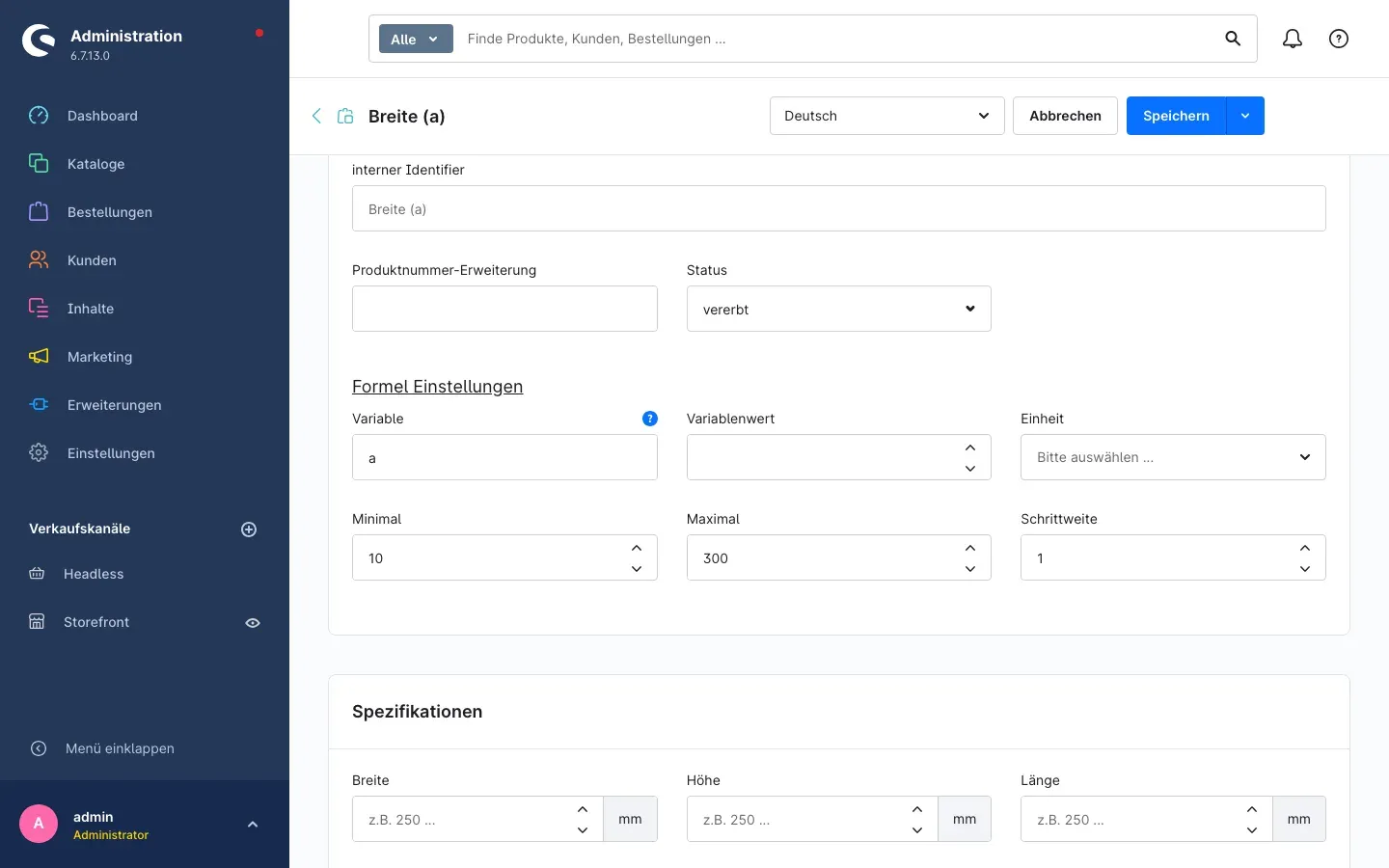This screenshot has height=868, width=1389.
Task: Click the interner Identifier input field
Action: [x=839, y=208]
